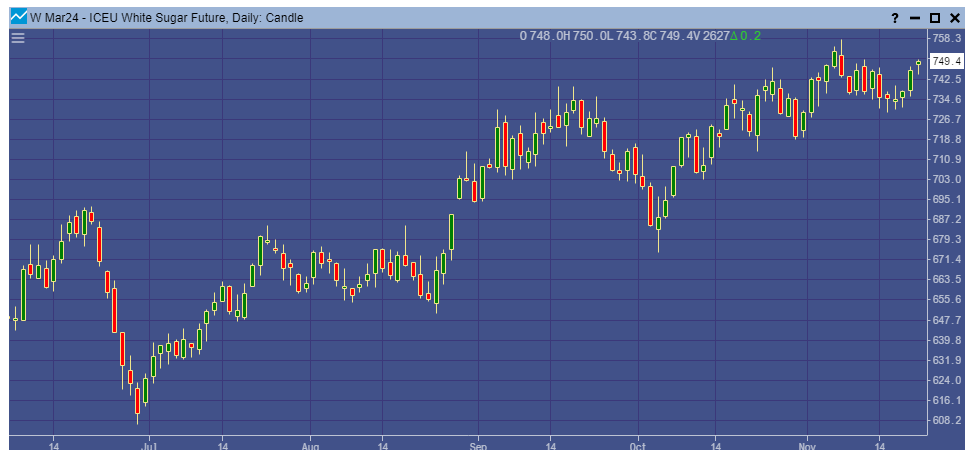Click the 616.1 price axis label
This screenshot has height=456, width=974.
point(946,399)
